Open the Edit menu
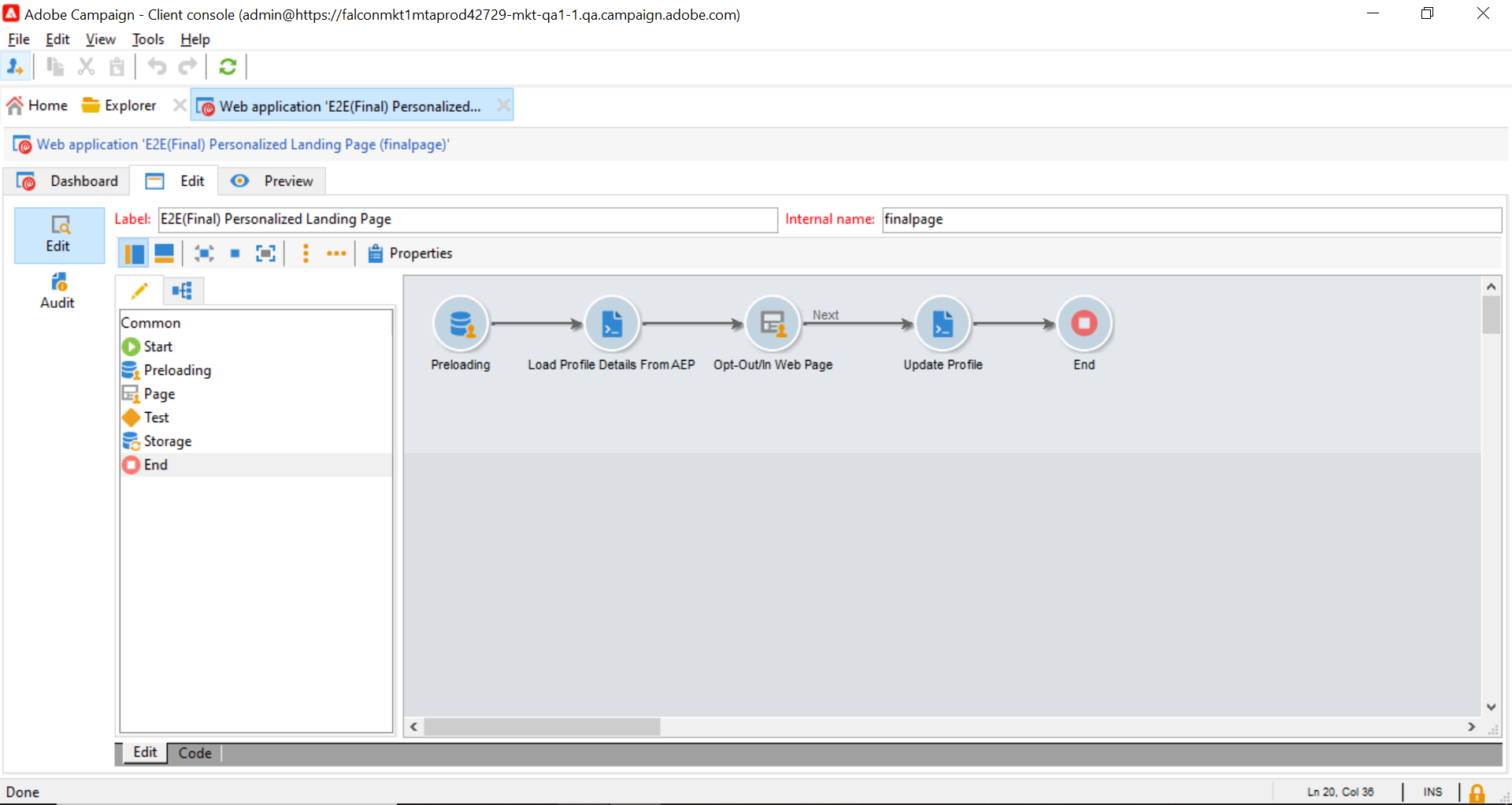 click(x=57, y=39)
